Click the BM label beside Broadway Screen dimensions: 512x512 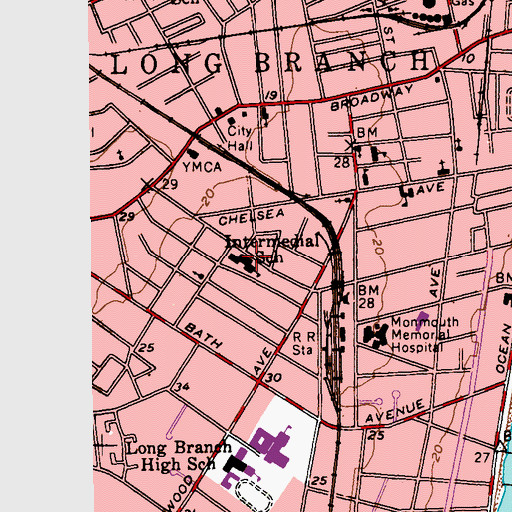coord(367,133)
